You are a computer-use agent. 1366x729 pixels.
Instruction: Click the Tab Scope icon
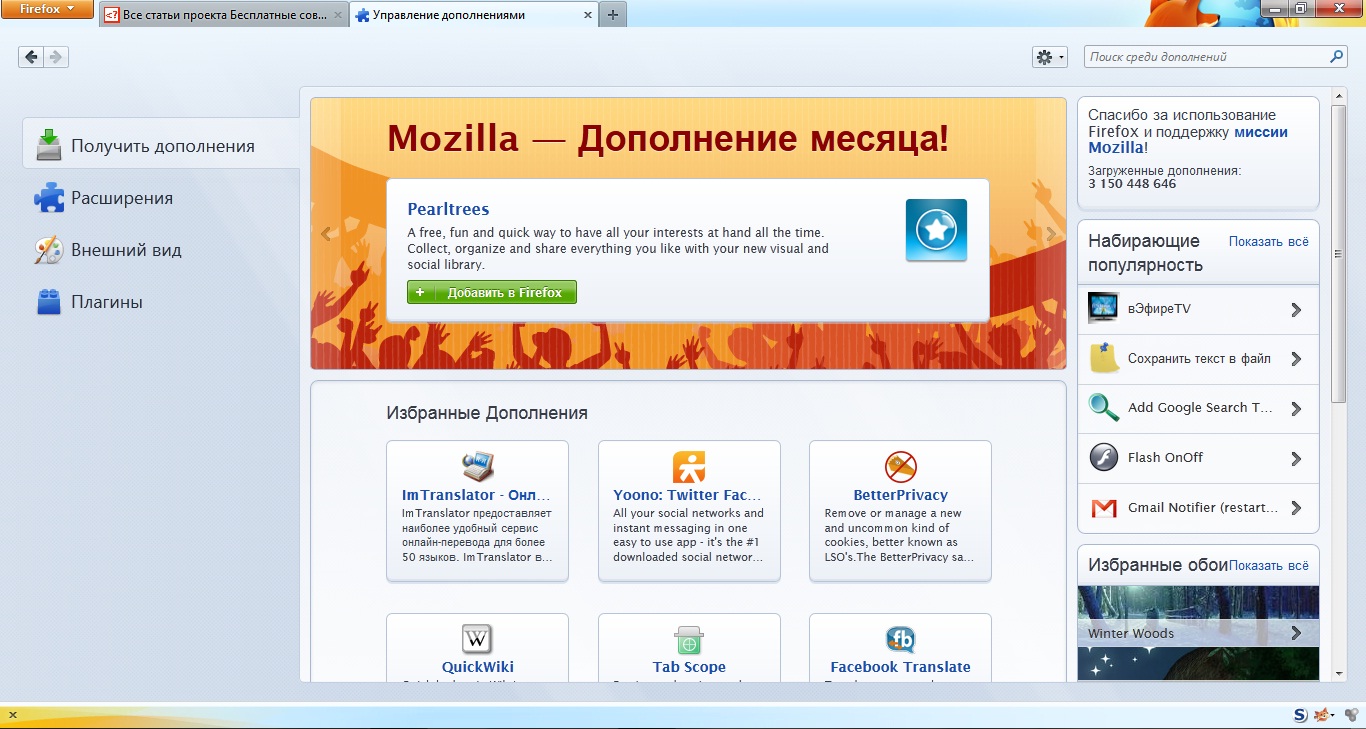coord(689,638)
